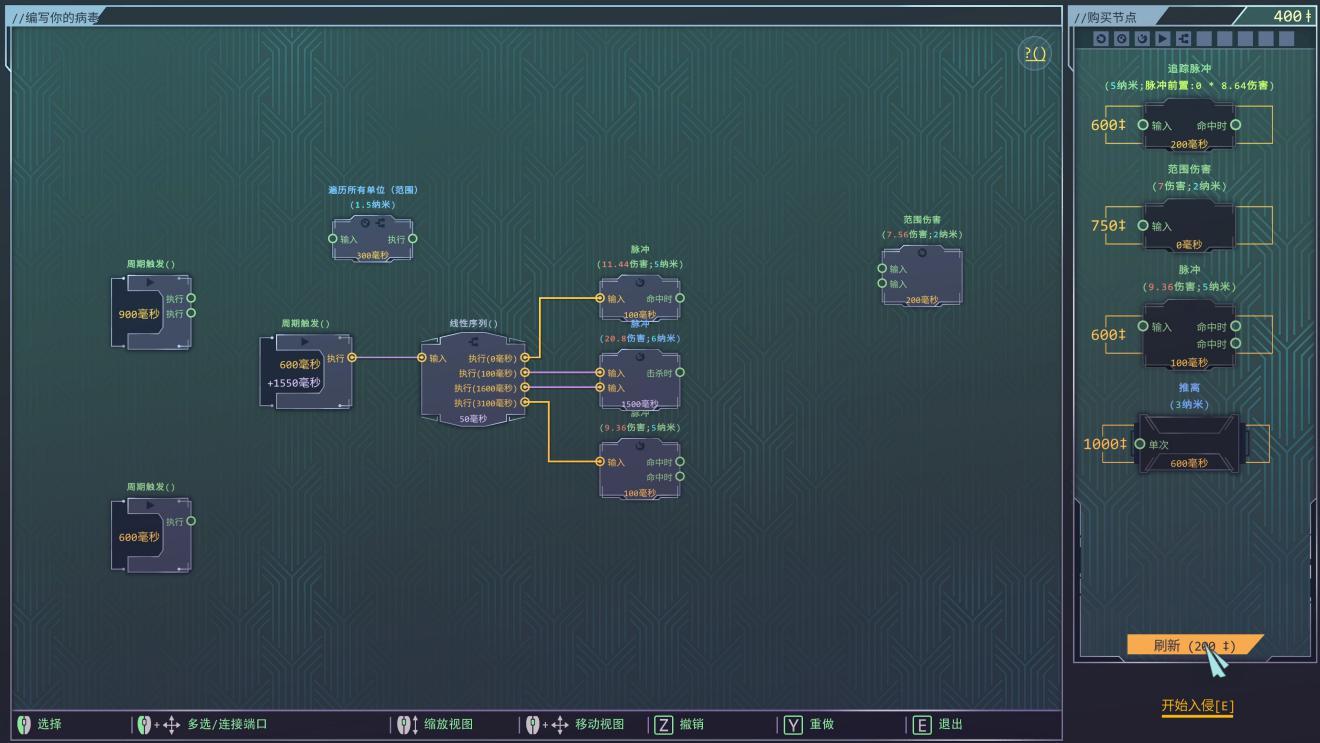Click the first circular-arrow filter icon in shop

(x=1101, y=38)
